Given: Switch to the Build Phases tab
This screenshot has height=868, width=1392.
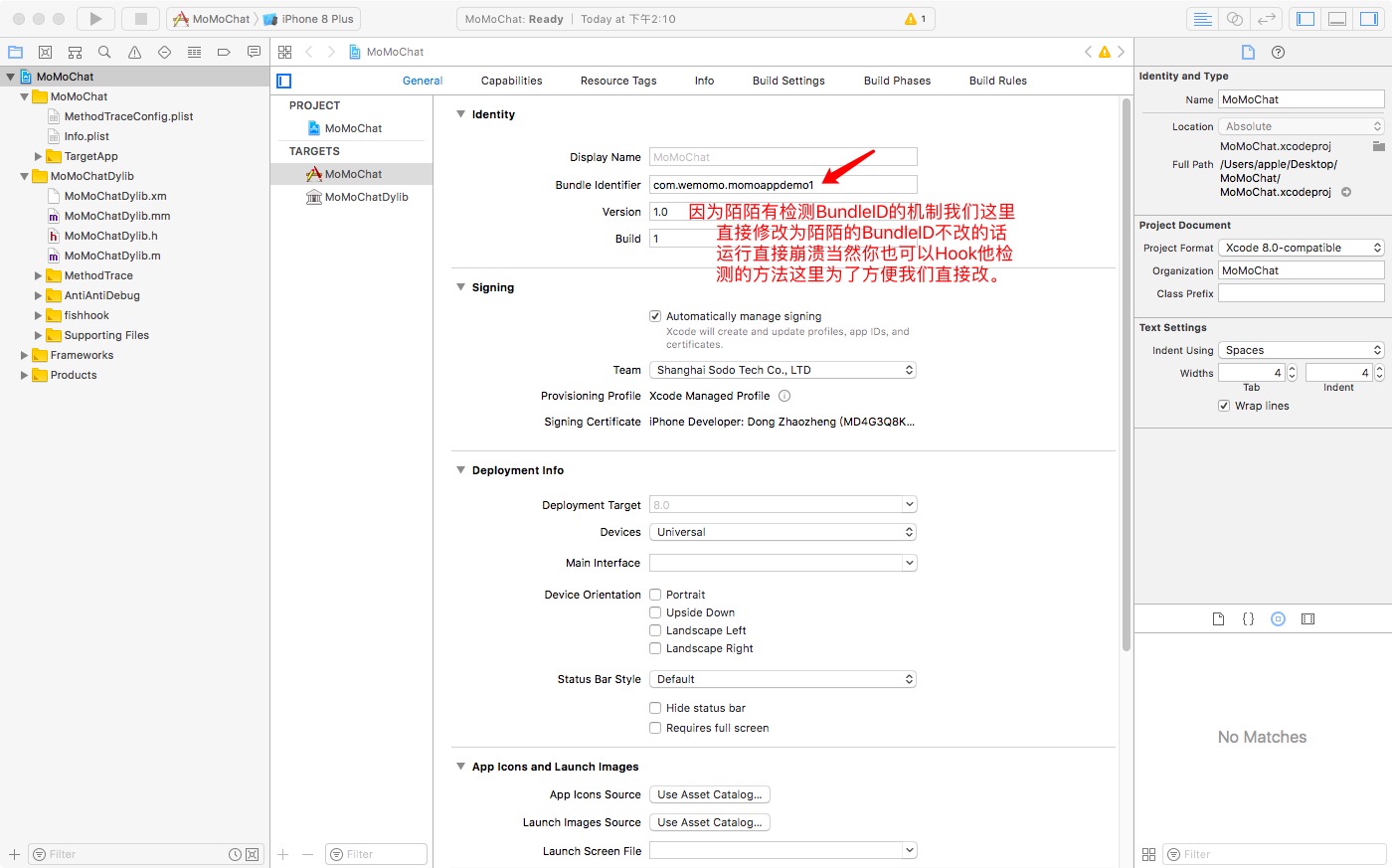Looking at the screenshot, I should pos(897,81).
